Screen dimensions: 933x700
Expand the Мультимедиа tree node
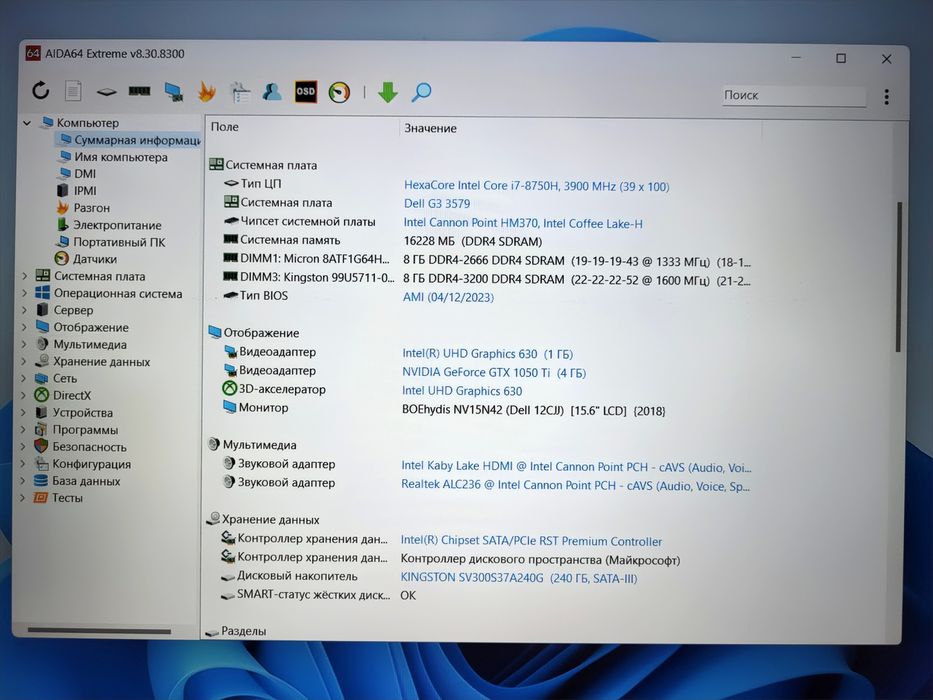tap(24, 344)
